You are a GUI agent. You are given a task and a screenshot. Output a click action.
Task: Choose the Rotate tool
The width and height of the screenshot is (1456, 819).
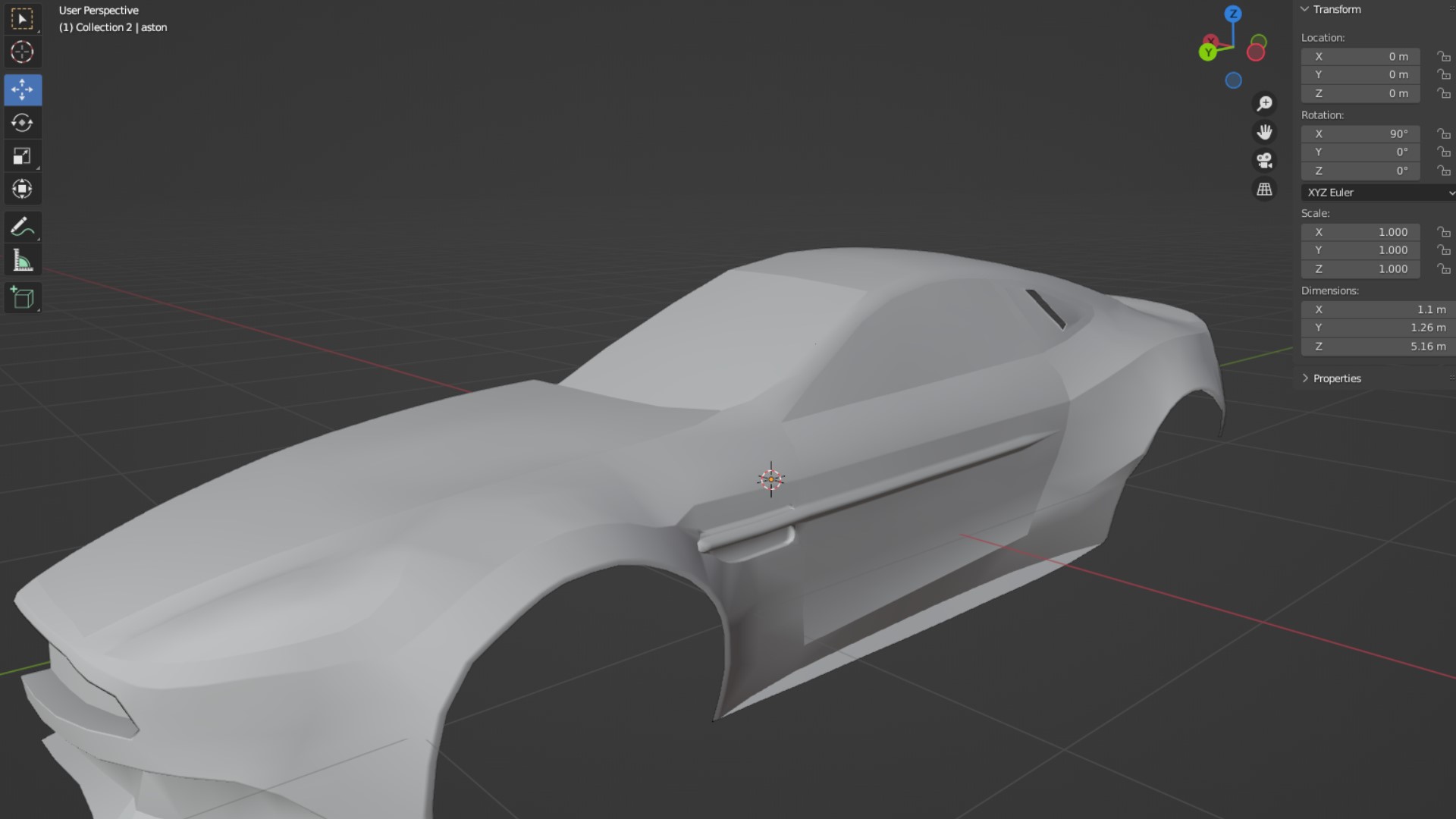22,123
